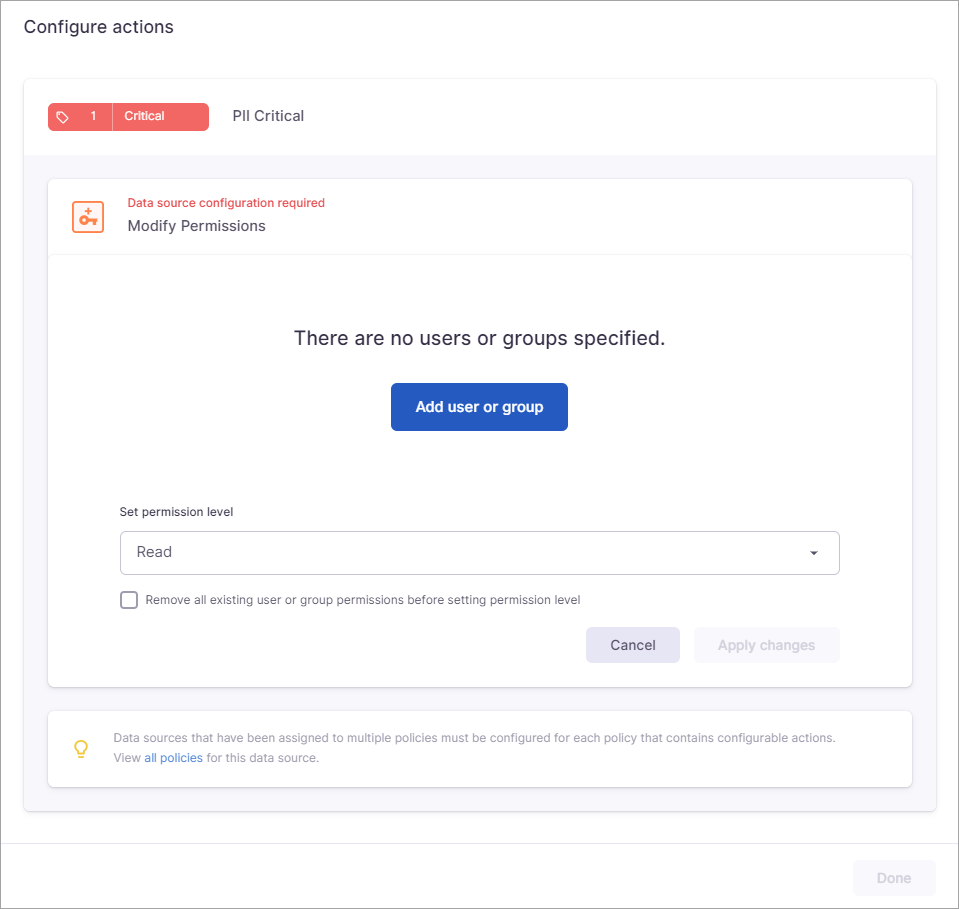Click the 'no users or groups specified' message
Image resolution: width=959 pixels, height=909 pixels.
click(x=479, y=338)
